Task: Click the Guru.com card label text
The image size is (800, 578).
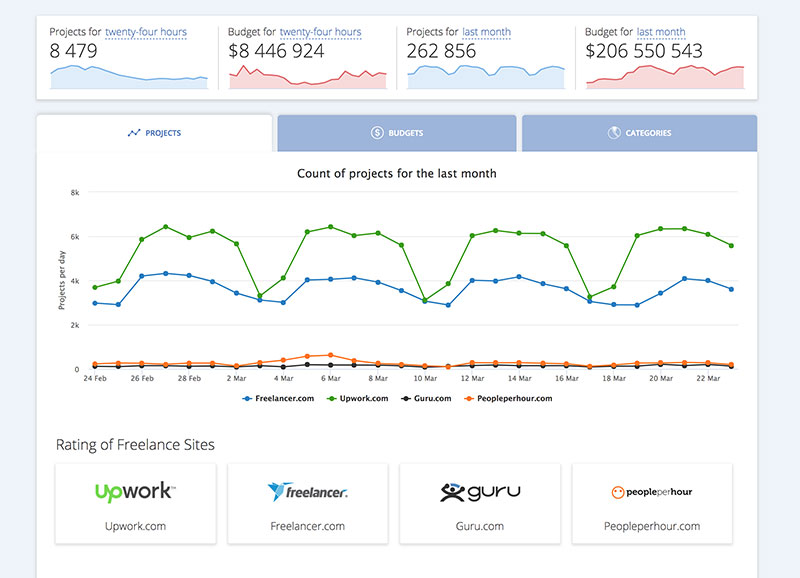Action: pyautogui.click(x=480, y=526)
